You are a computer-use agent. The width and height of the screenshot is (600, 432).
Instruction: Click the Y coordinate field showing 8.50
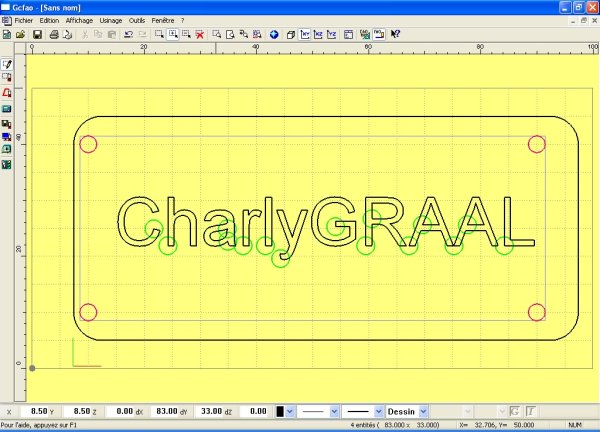(77, 411)
